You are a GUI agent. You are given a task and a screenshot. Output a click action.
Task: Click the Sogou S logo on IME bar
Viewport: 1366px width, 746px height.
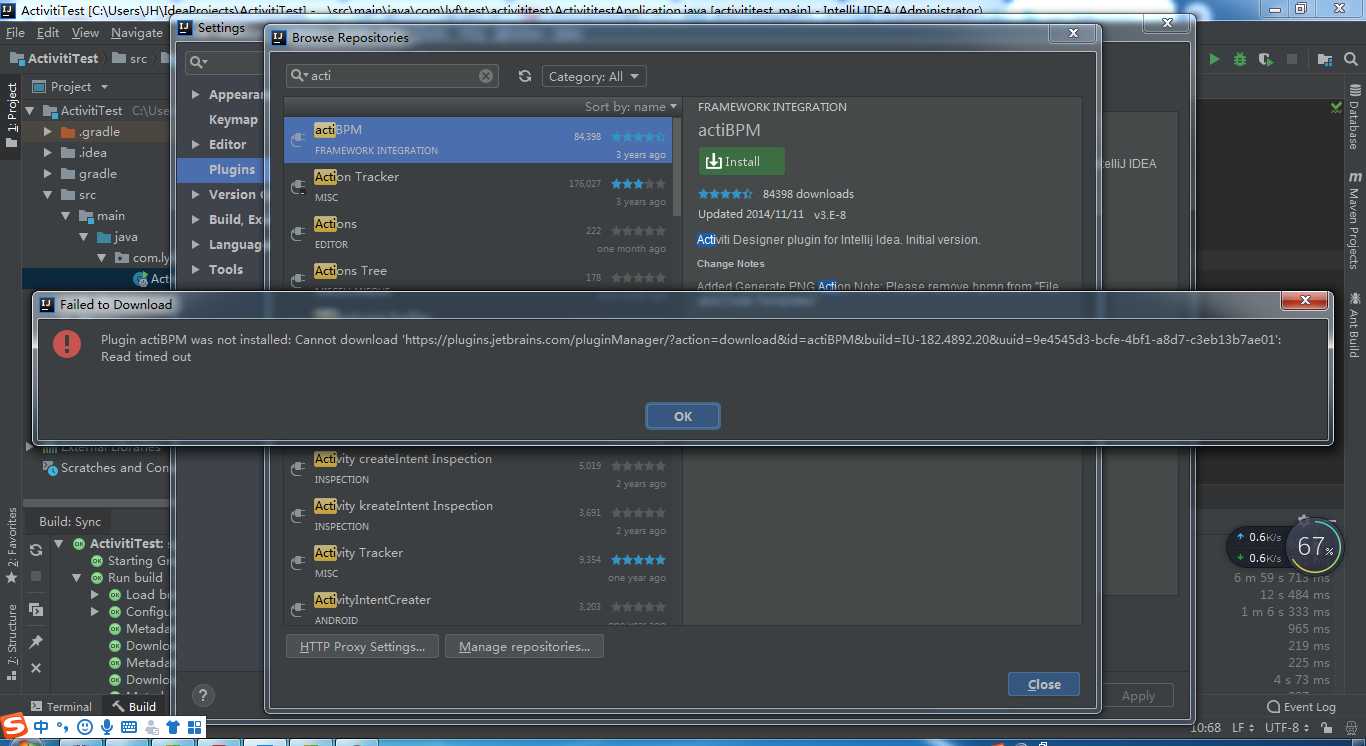(x=14, y=726)
